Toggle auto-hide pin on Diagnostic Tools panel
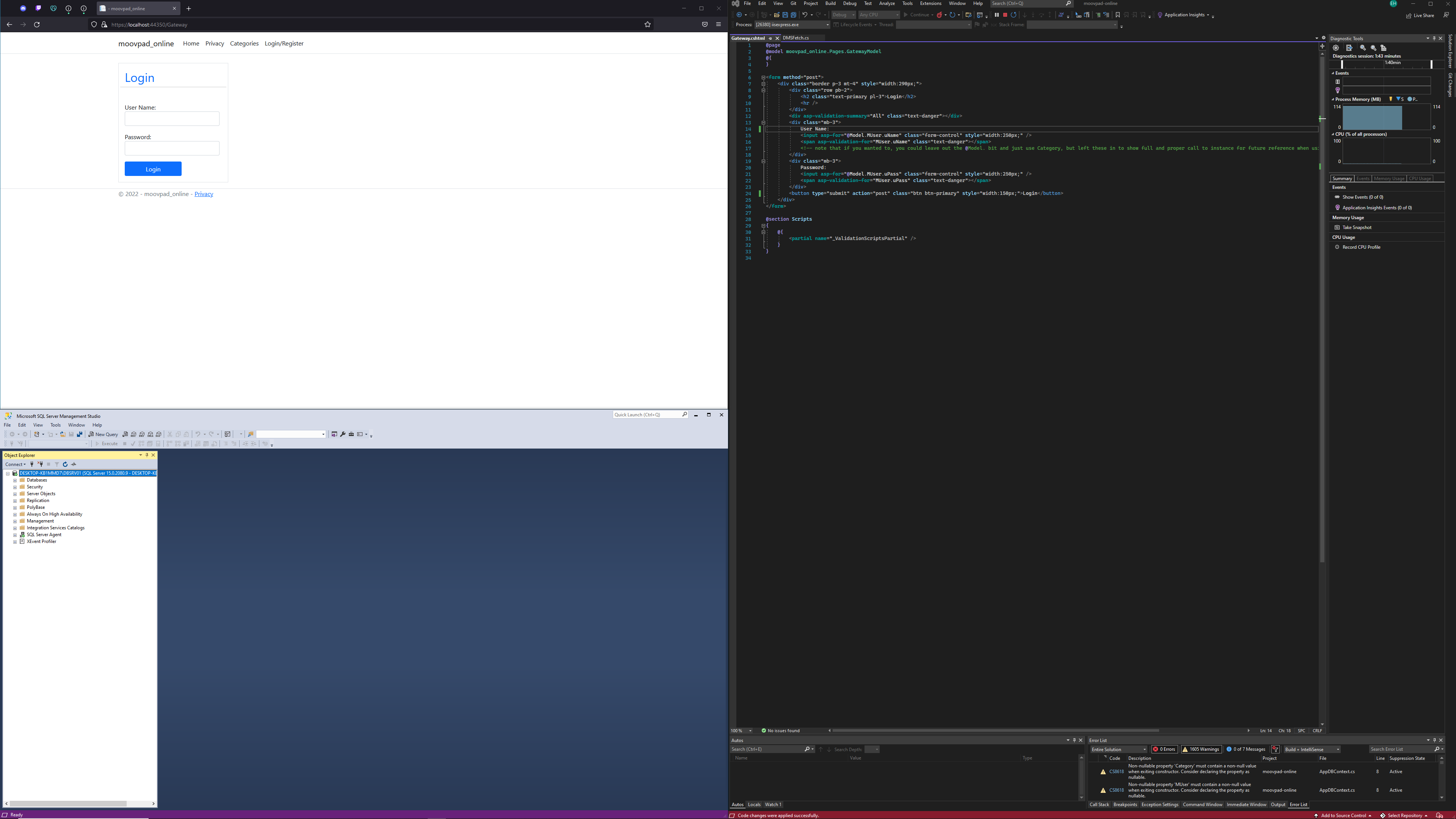This screenshot has width=1456, height=819. click(1434, 38)
